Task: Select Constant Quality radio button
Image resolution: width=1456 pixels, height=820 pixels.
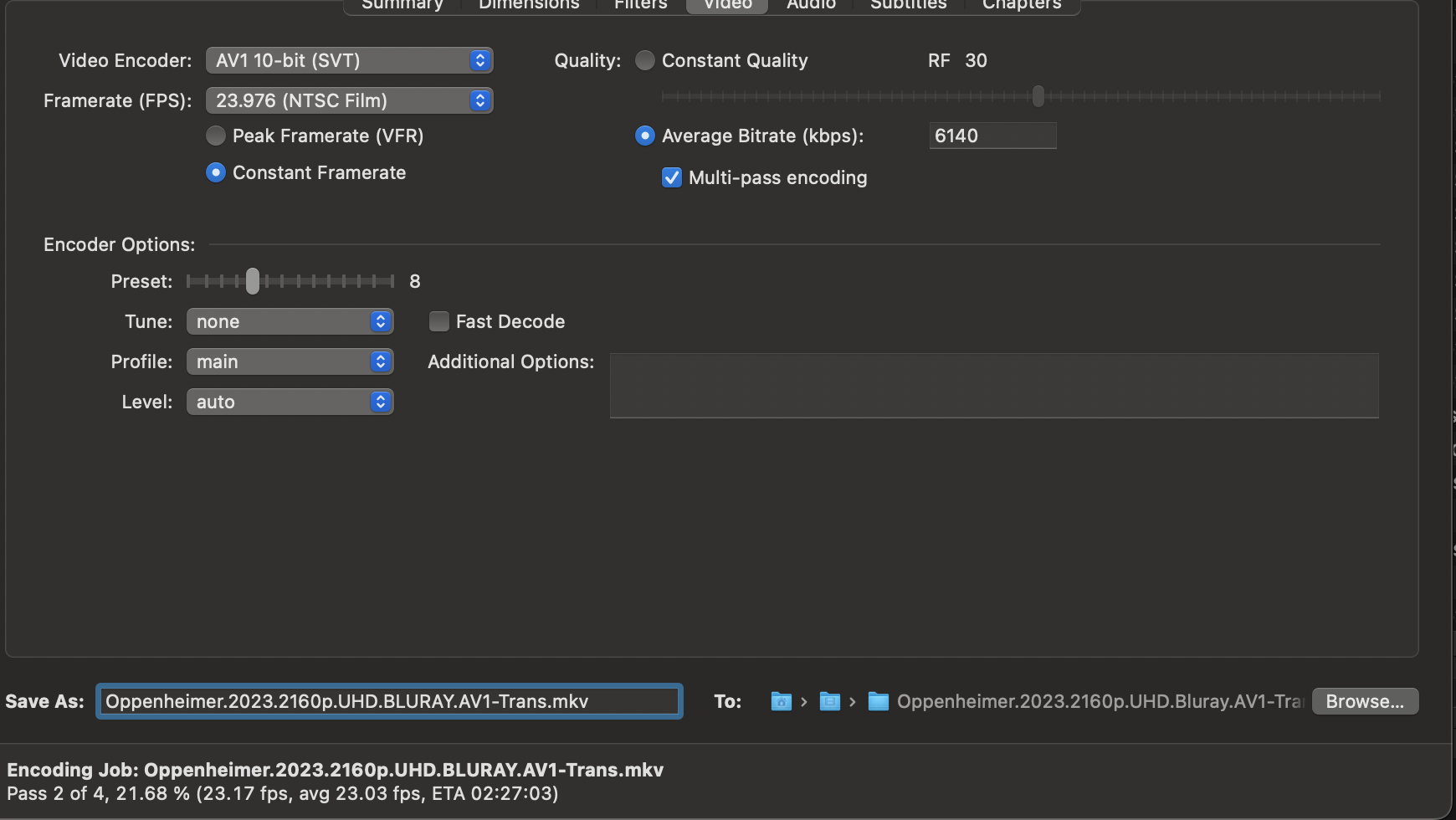Action: click(x=644, y=60)
